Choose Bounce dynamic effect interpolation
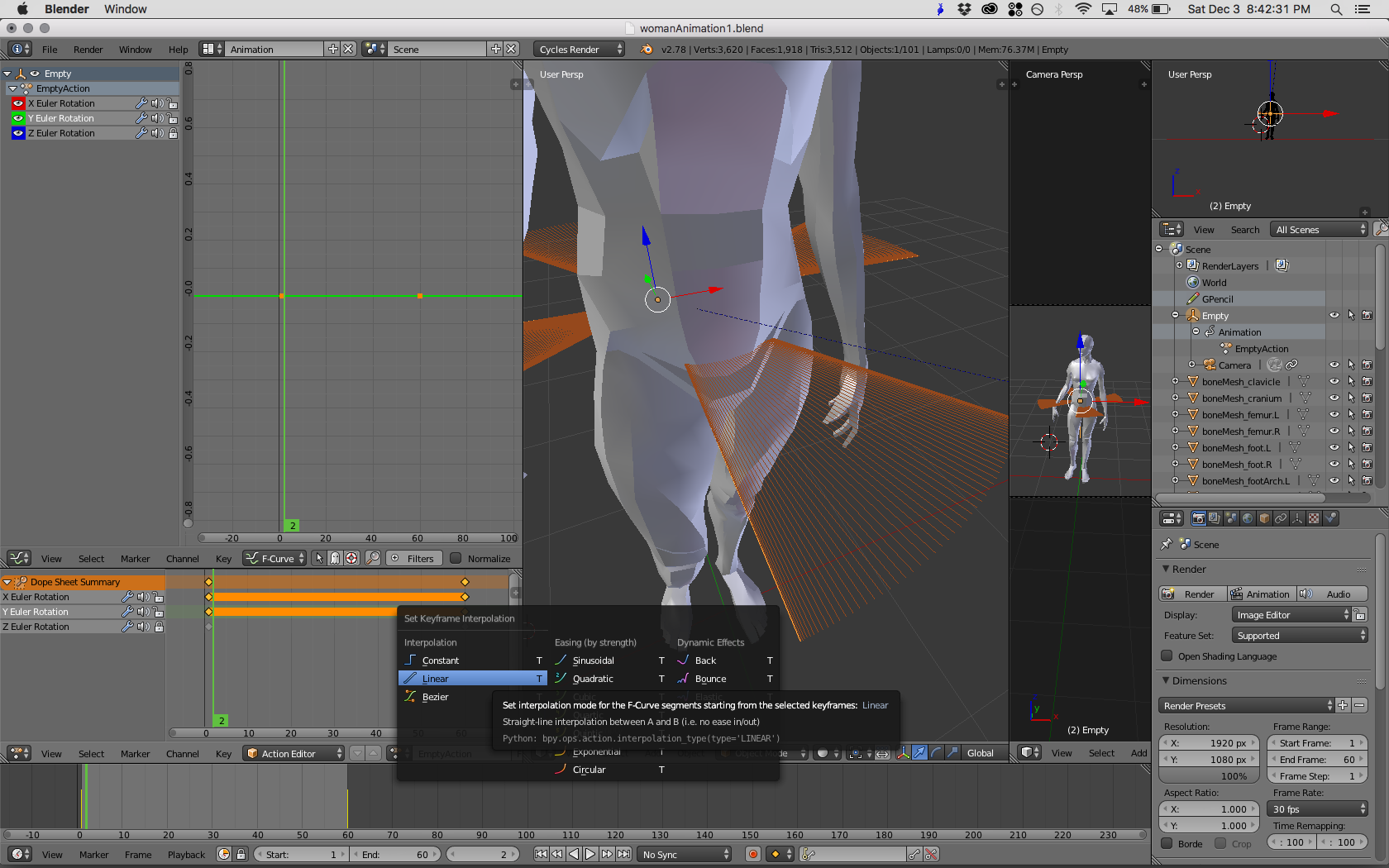 [x=725, y=678]
